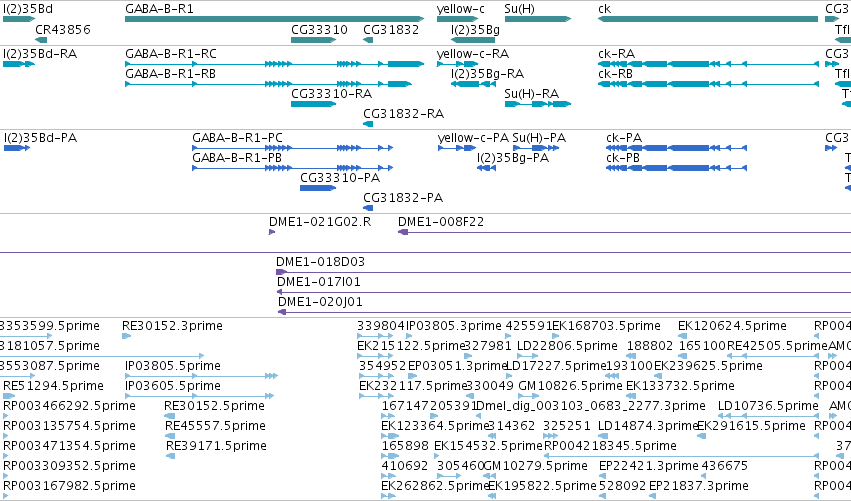This screenshot has height=501, width=851.
Task: Open the EK239625.5prime EST label
Action: point(708,366)
